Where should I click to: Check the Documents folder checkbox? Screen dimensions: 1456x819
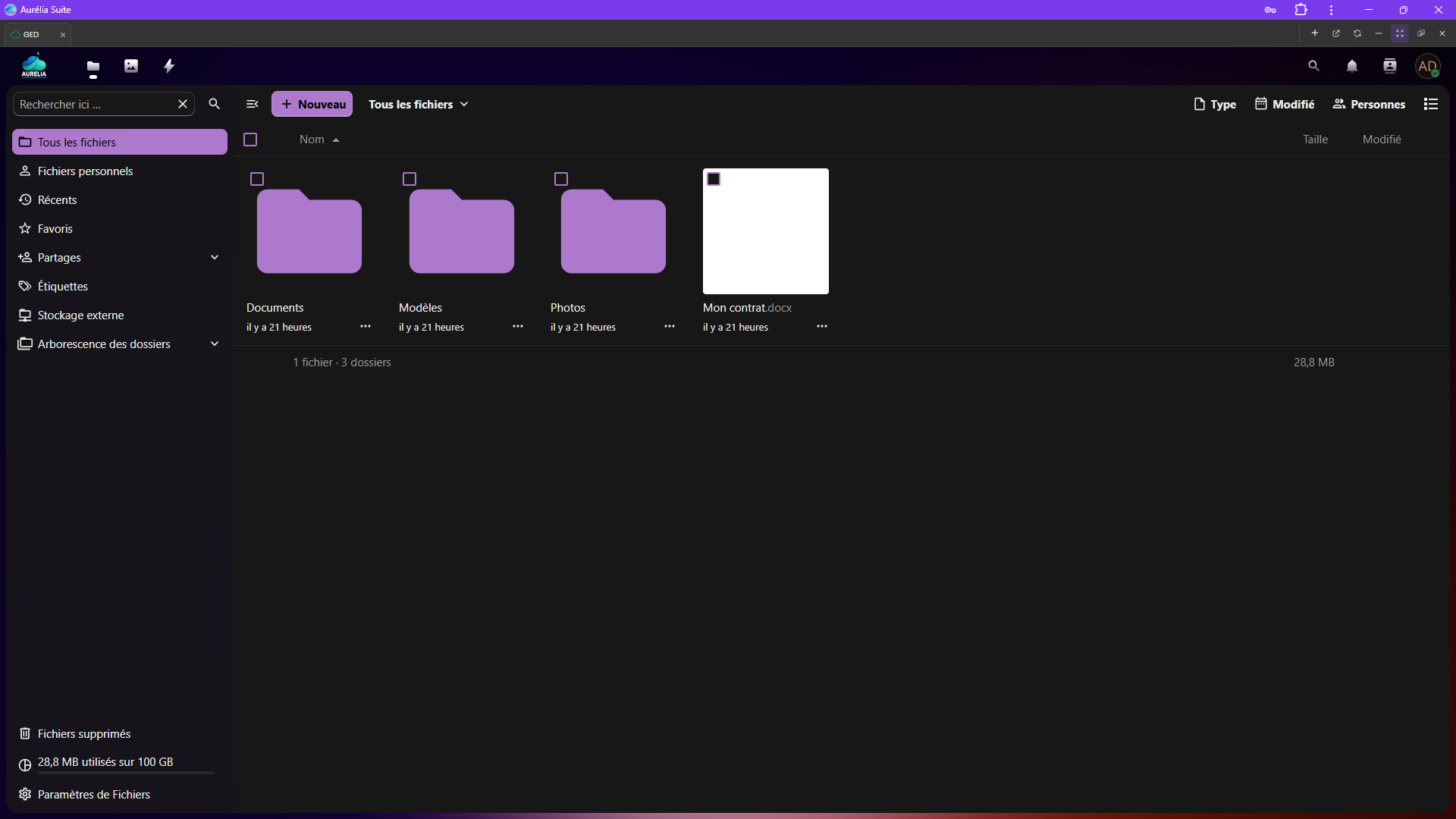pos(257,179)
